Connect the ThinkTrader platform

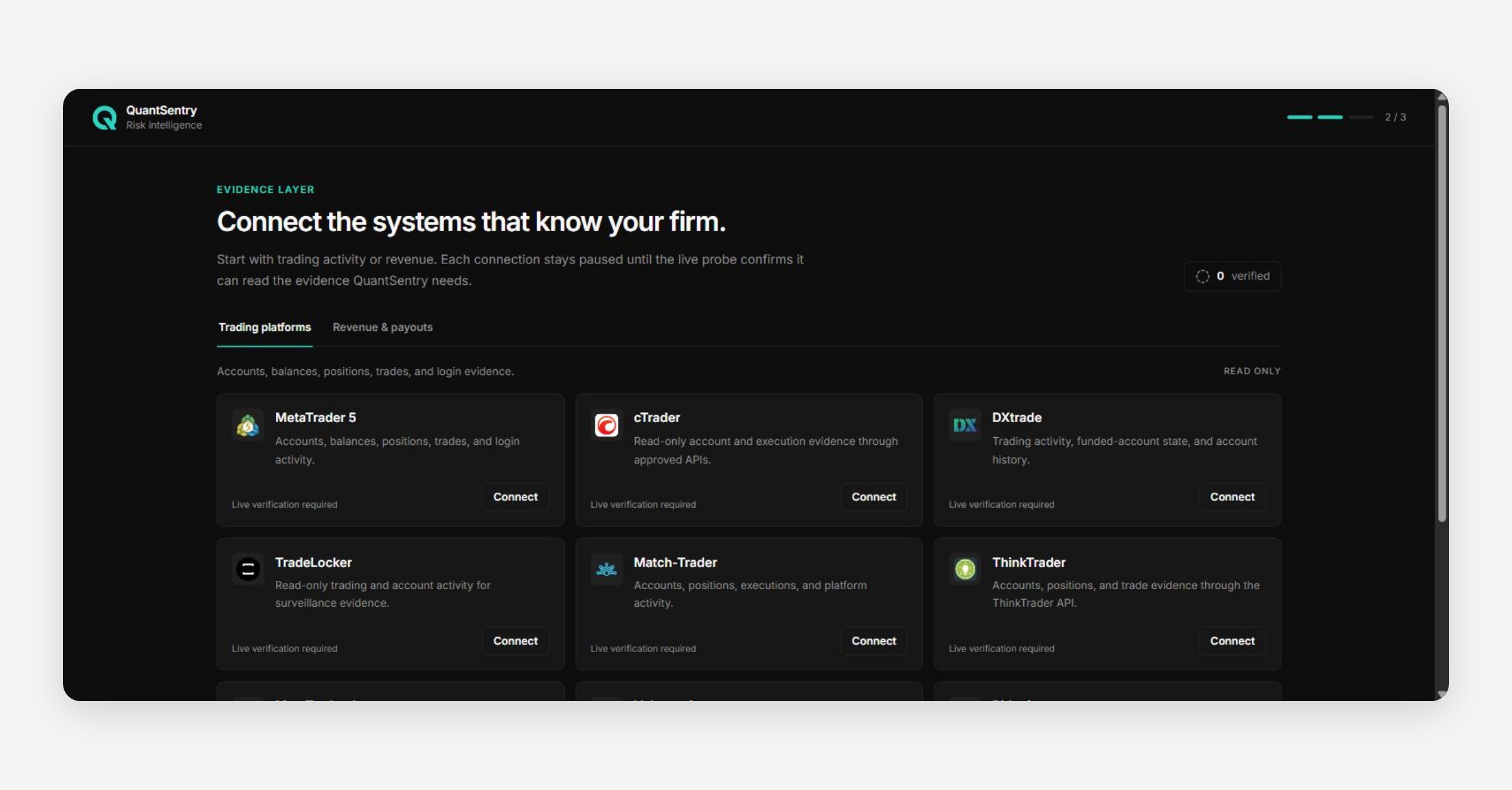(x=1232, y=641)
